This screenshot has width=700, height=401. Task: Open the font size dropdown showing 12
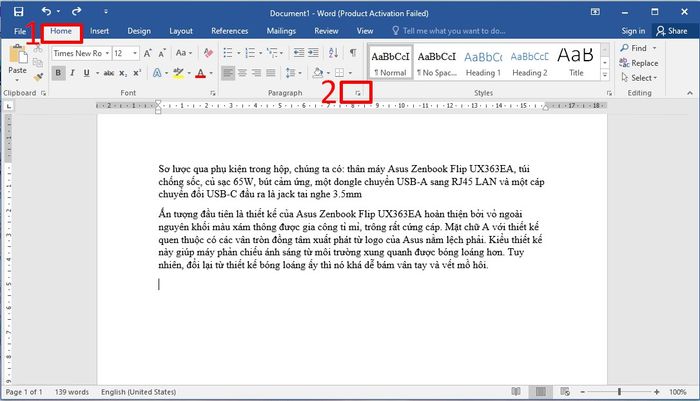125,53
